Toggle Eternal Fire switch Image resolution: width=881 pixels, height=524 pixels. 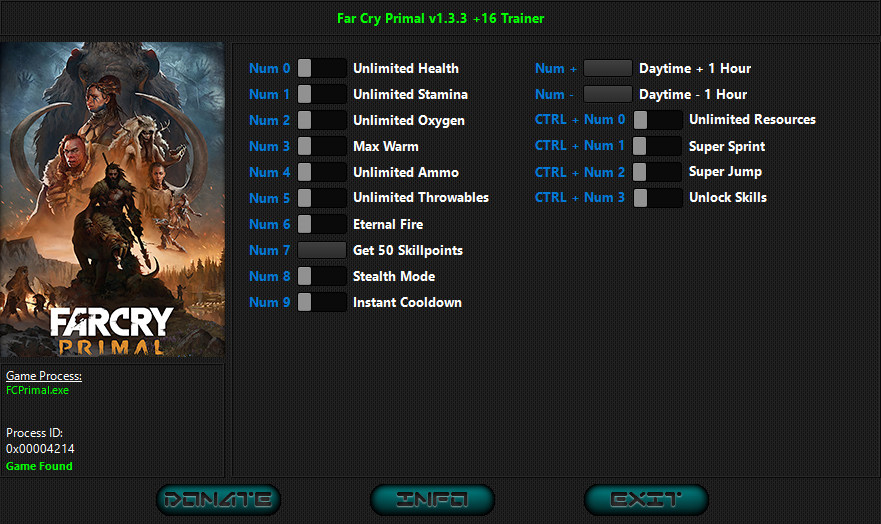click(322, 224)
